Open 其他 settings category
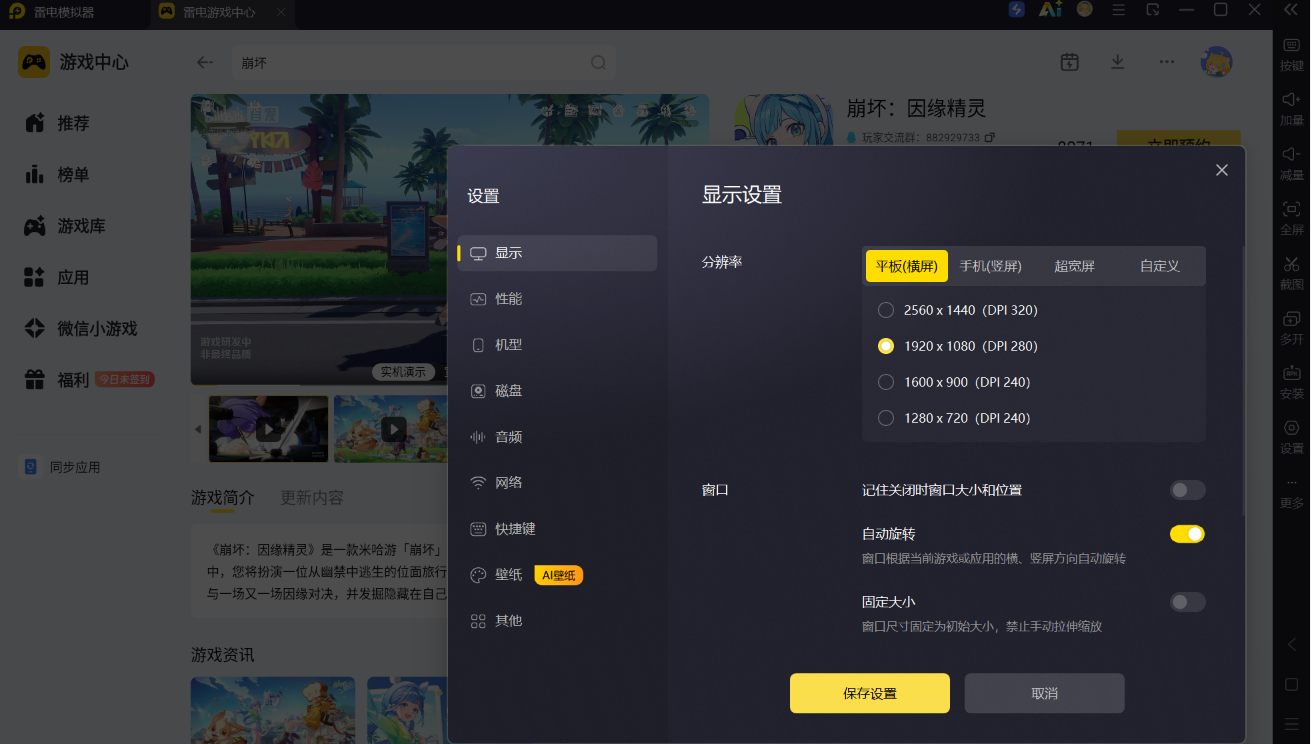Viewport: 1311px width, 744px height. (x=557, y=621)
